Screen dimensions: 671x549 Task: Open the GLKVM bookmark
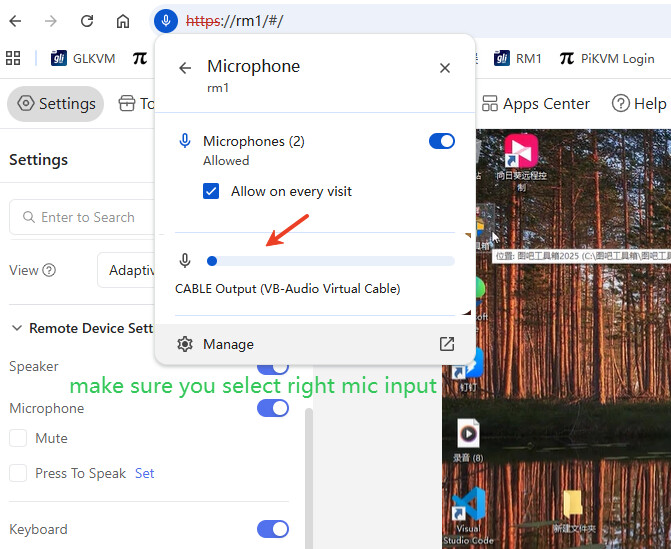(84, 58)
